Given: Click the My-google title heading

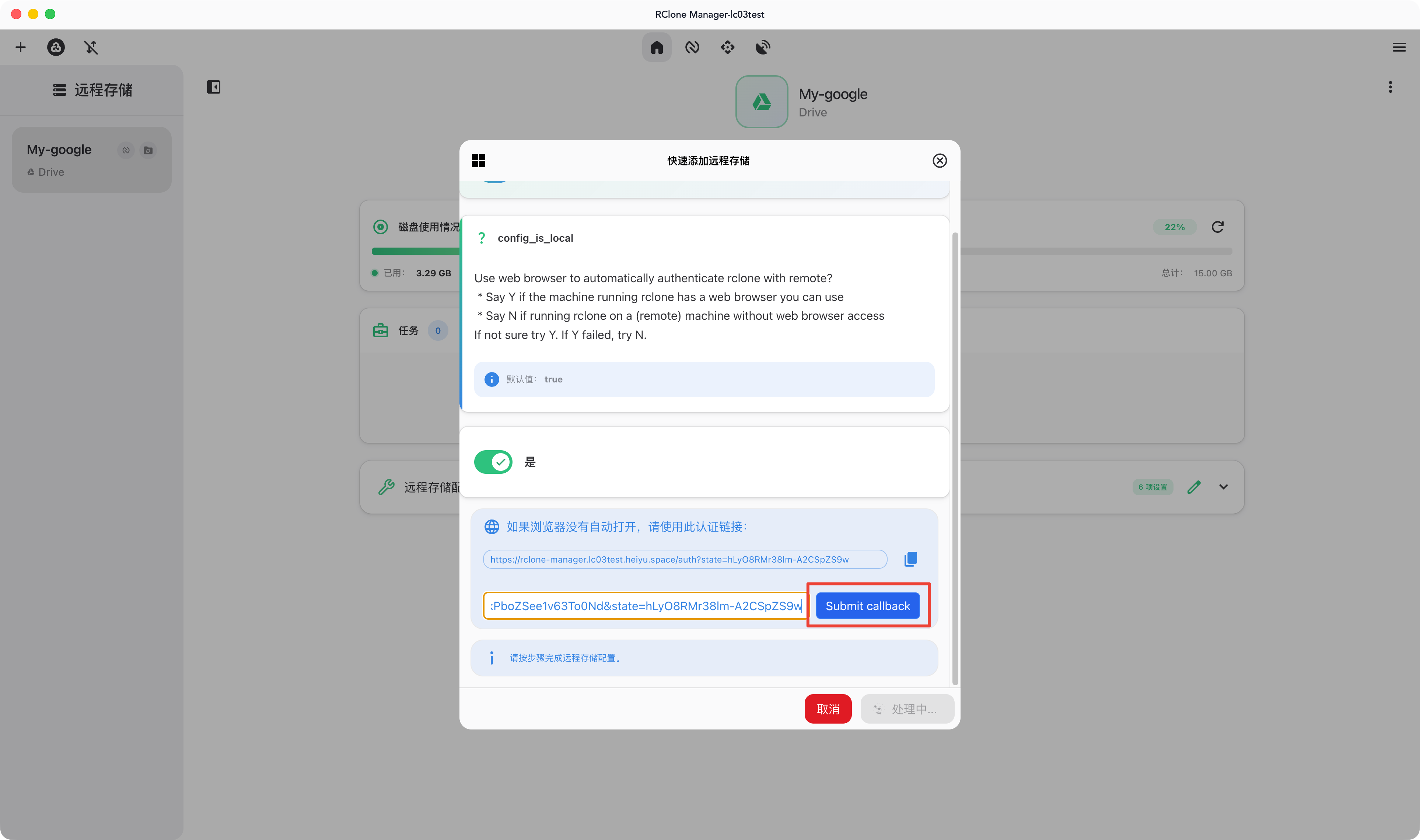Looking at the screenshot, I should pyautogui.click(x=833, y=94).
